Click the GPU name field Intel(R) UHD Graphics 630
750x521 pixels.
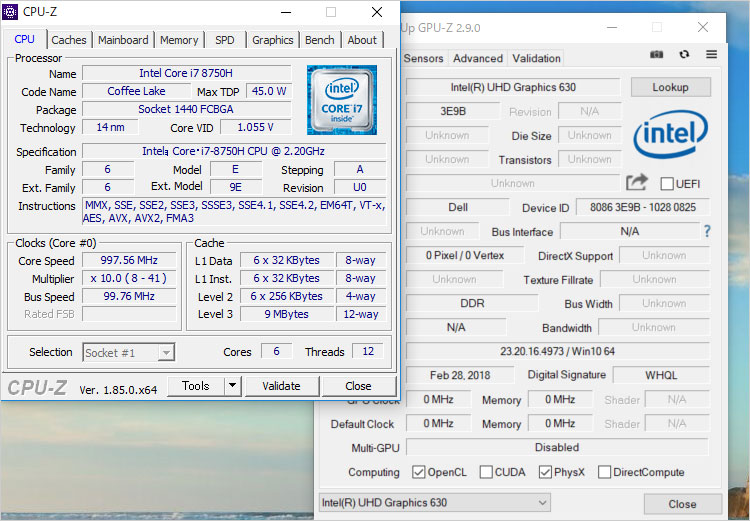click(513, 87)
